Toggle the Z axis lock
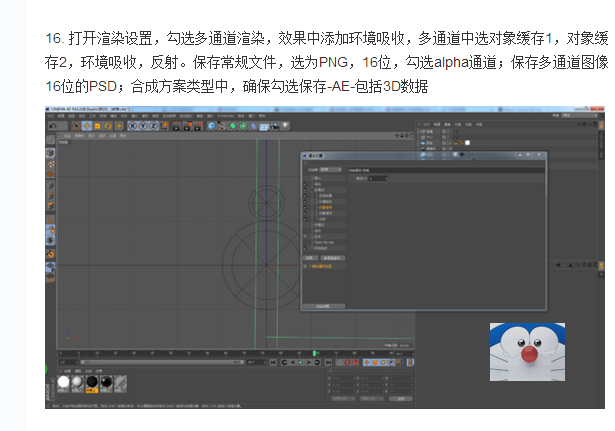Image resolution: width=615 pixels, height=431 pixels. [153, 126]
